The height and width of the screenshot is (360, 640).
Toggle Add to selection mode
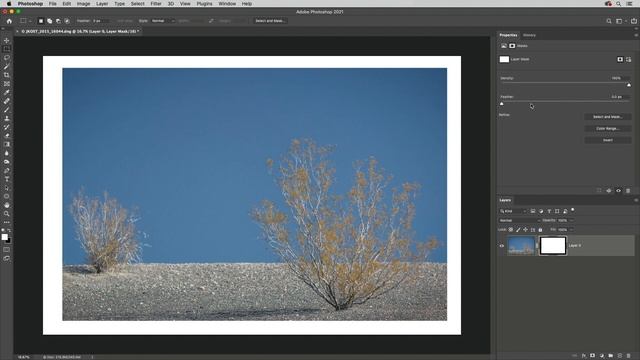click(x=49, y=21)
